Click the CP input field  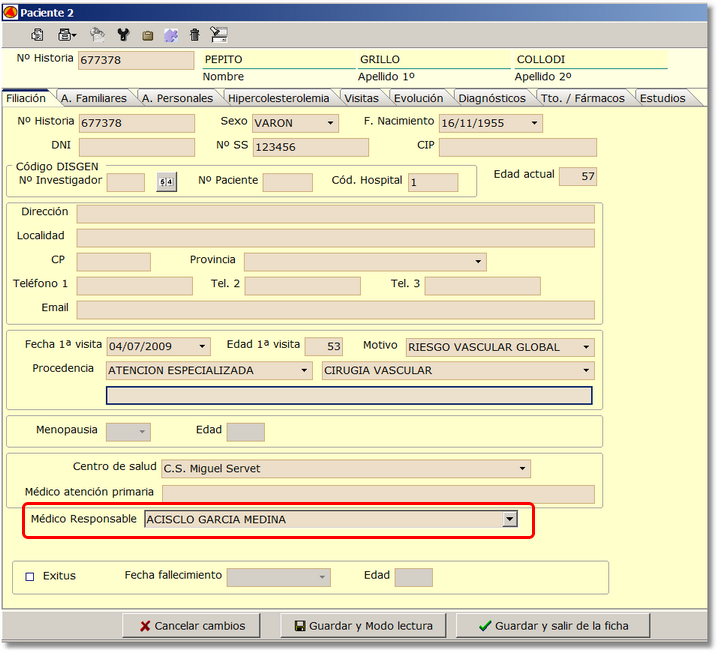(x=114, y=262)
